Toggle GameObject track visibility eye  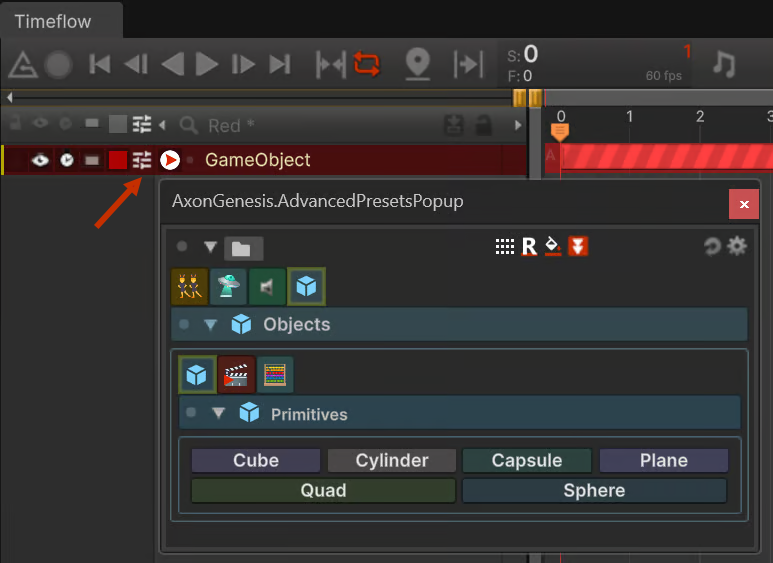tap(40, 160)
